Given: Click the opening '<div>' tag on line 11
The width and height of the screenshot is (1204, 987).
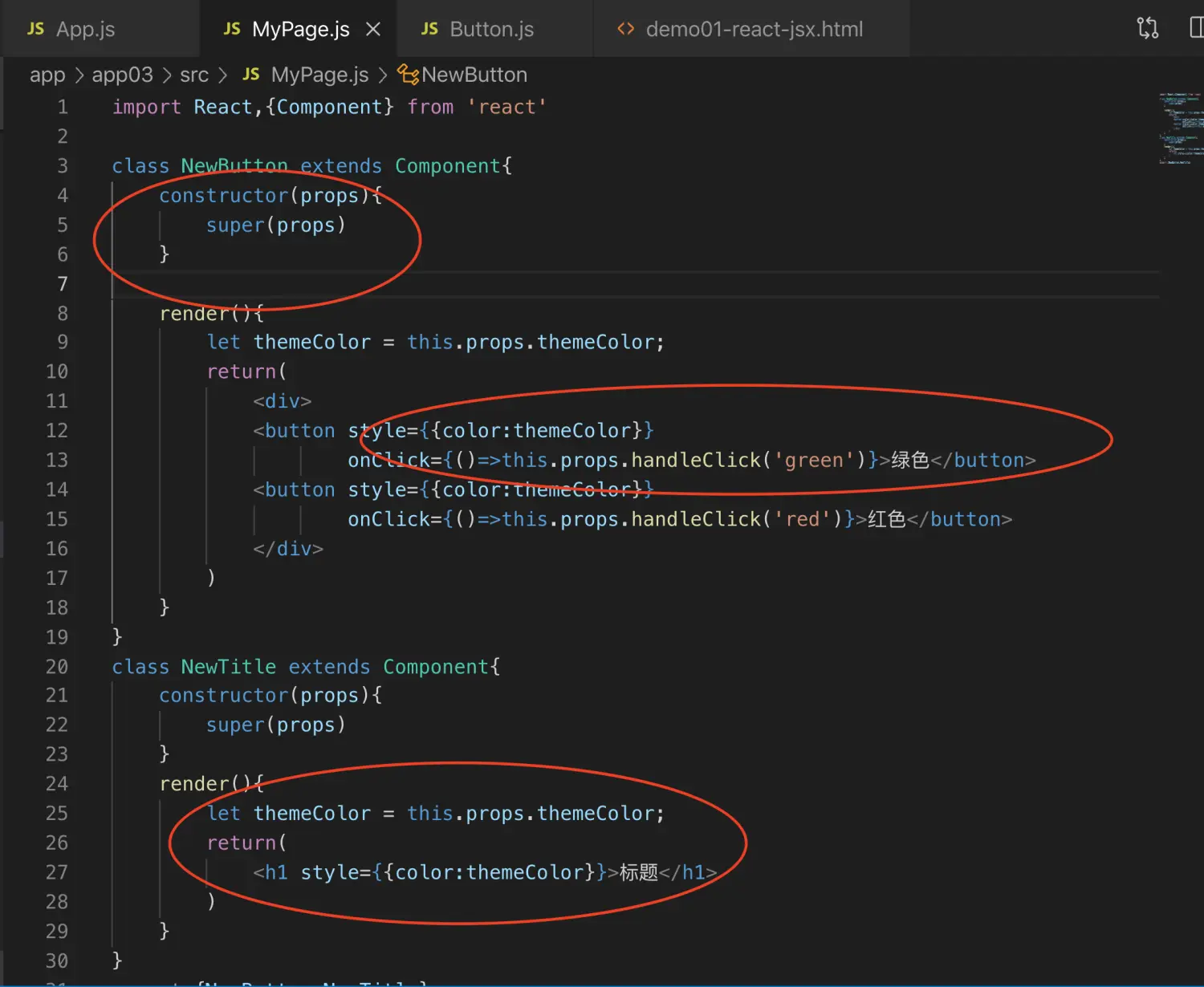Looking at the screenshot, I should coord(283,401).
